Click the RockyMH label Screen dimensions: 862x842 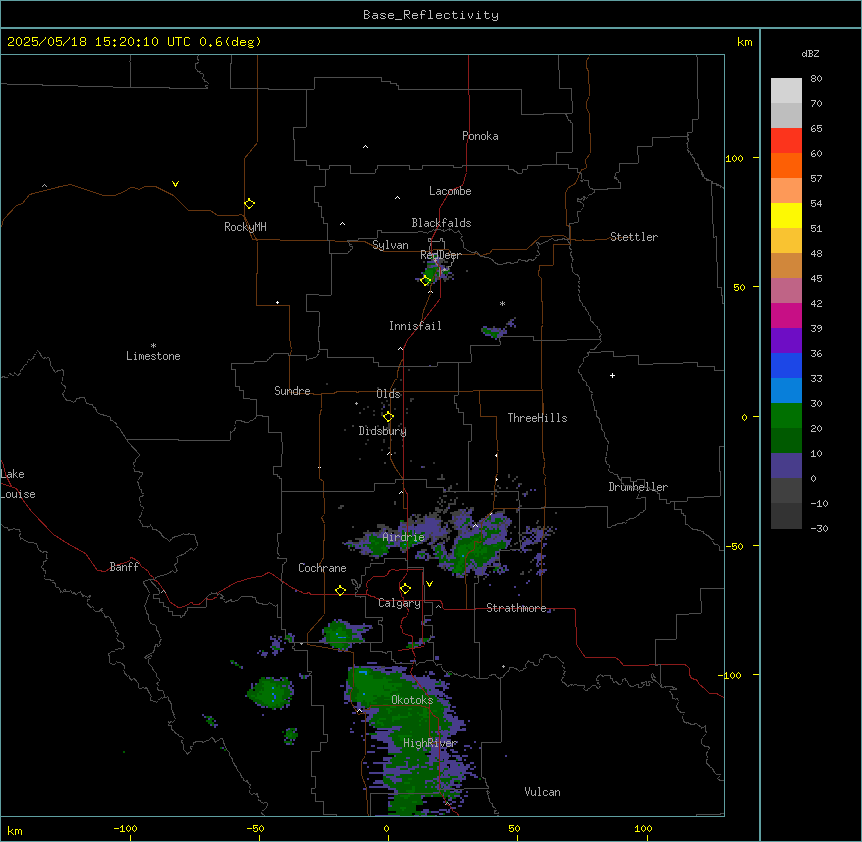coord(245,227)
